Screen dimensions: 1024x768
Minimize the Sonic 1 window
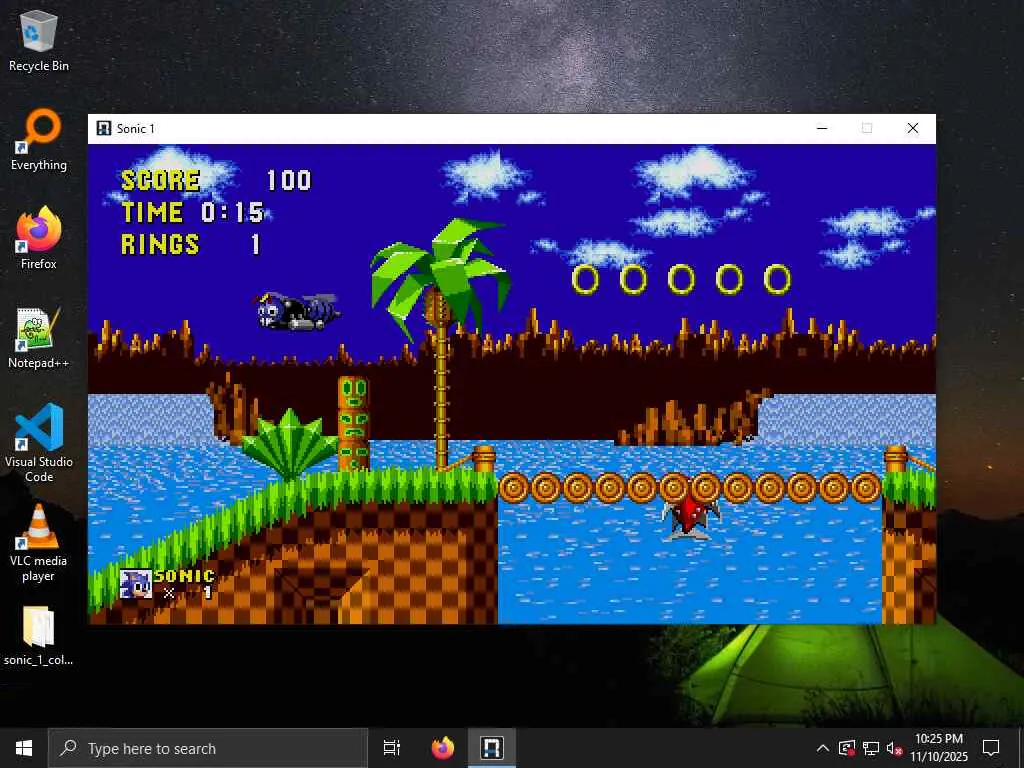coord(822,128)
